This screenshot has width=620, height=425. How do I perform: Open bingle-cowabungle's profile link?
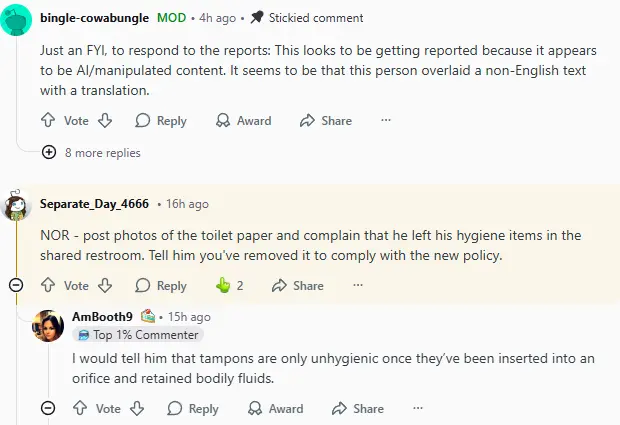(95, 18)
